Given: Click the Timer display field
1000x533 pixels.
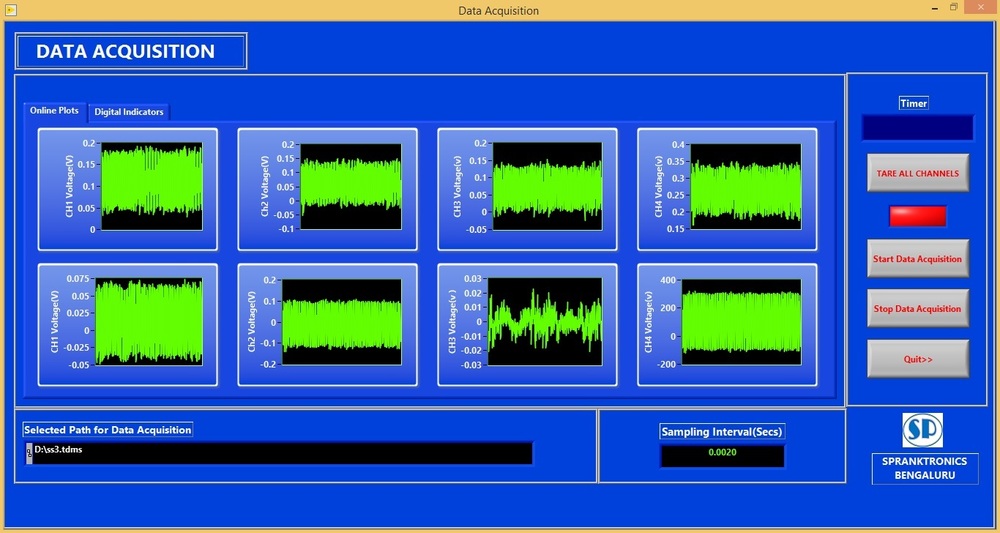Looking at the screenshot, I should click(x=917, y=128).
